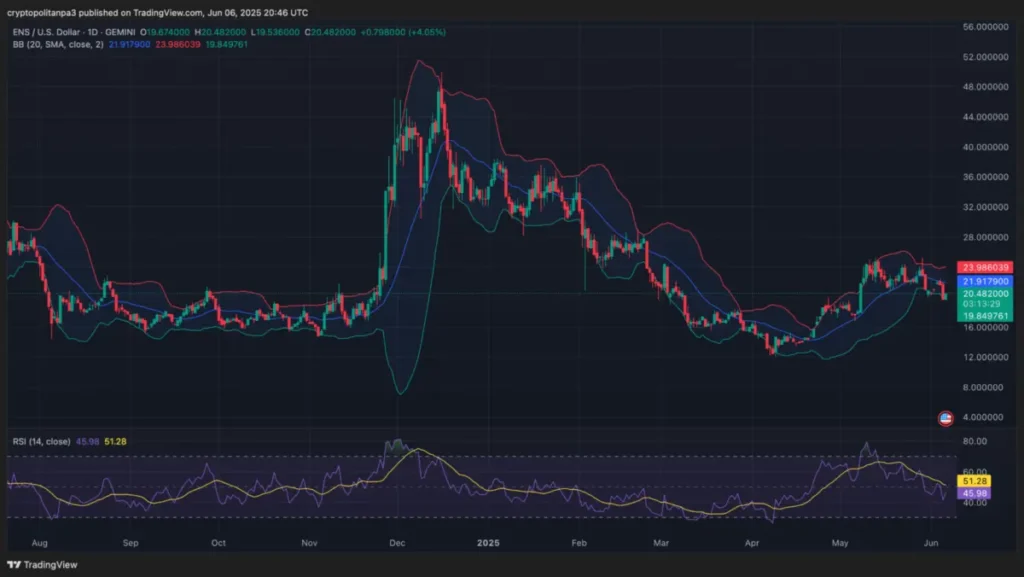This screenshot has height=577, width=1024.
Task: Click the 1D timeframe in the symbol header
Action: [94, 32]
